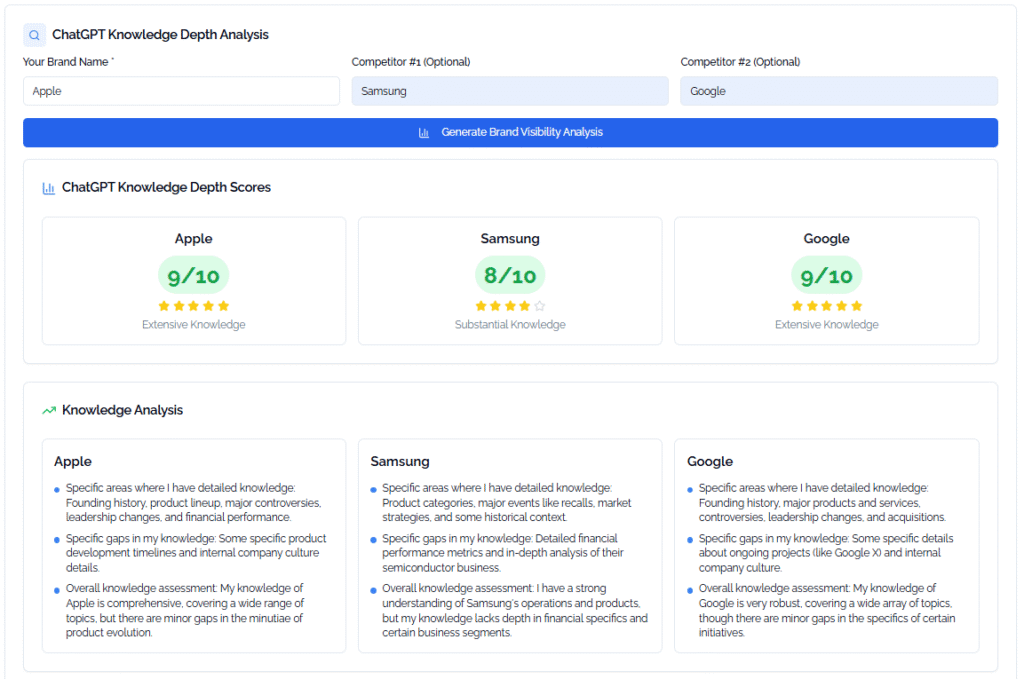Viewport: 1024px width, 679px height.
Task: Click the Samsung title in the scores card
Action: pos(510,239)
